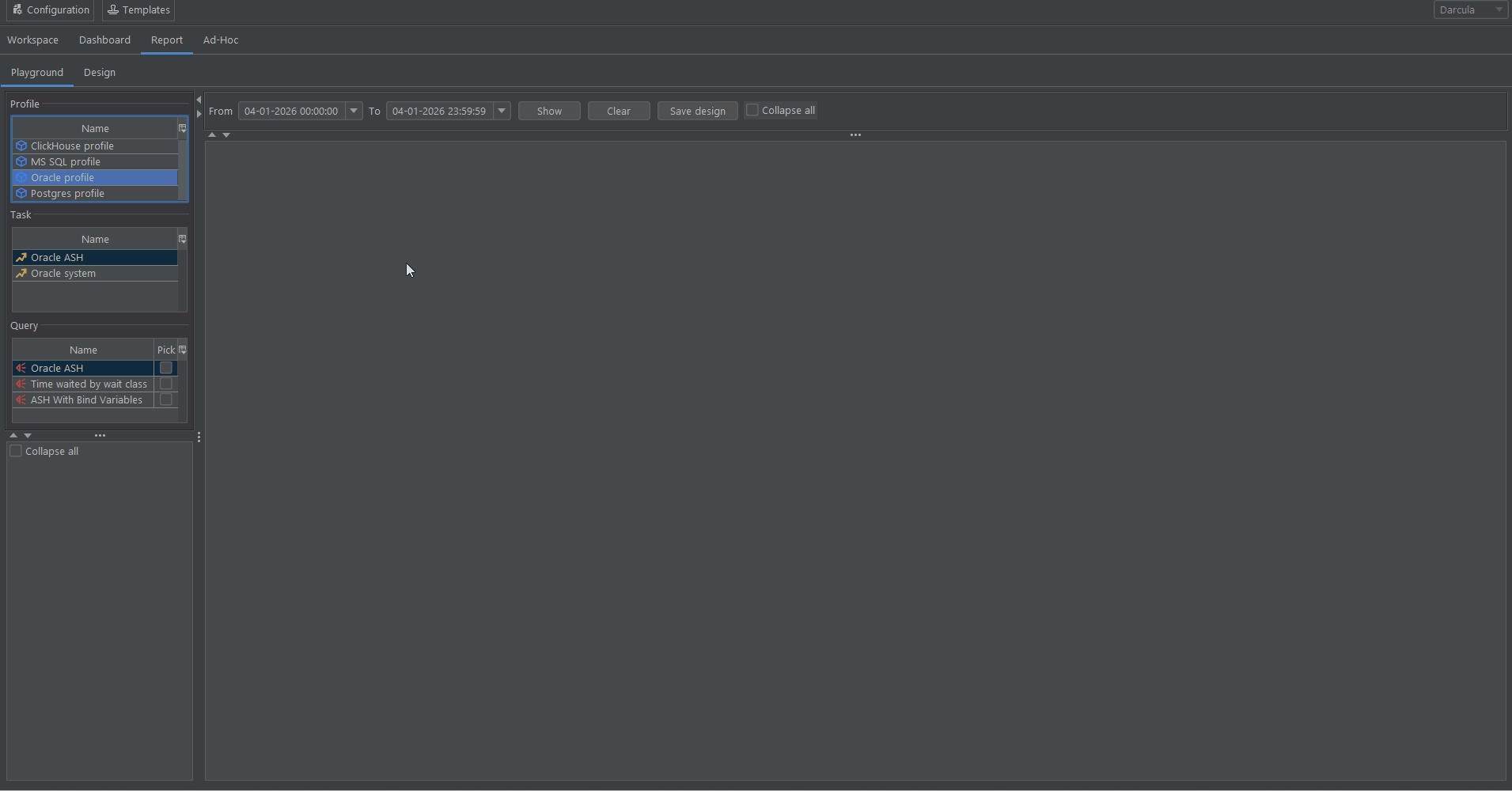
Task: Open the To date dropdown arrow
Action: [x=502, y=111]
